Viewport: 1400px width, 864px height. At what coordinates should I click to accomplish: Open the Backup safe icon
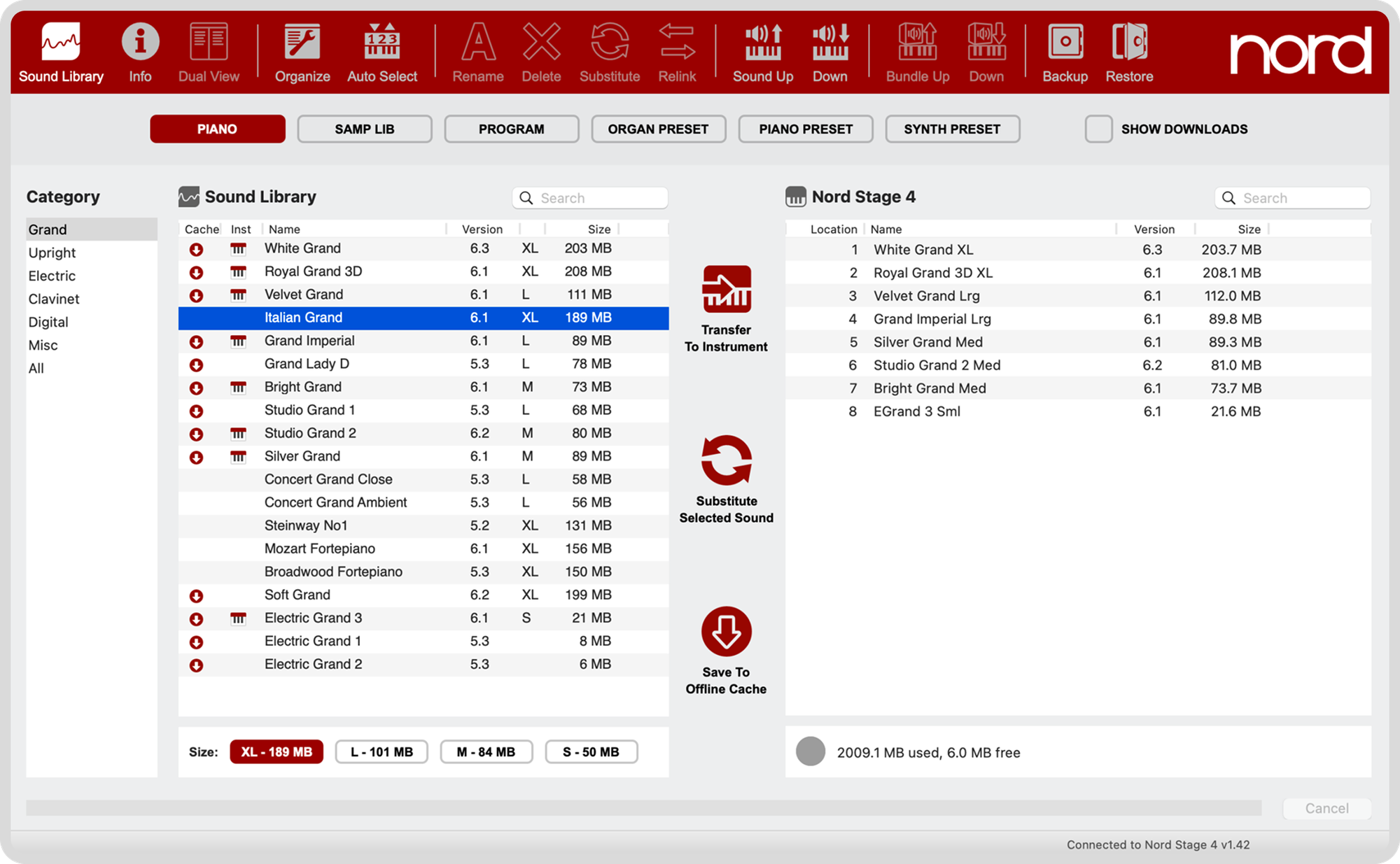point(1065,42)
